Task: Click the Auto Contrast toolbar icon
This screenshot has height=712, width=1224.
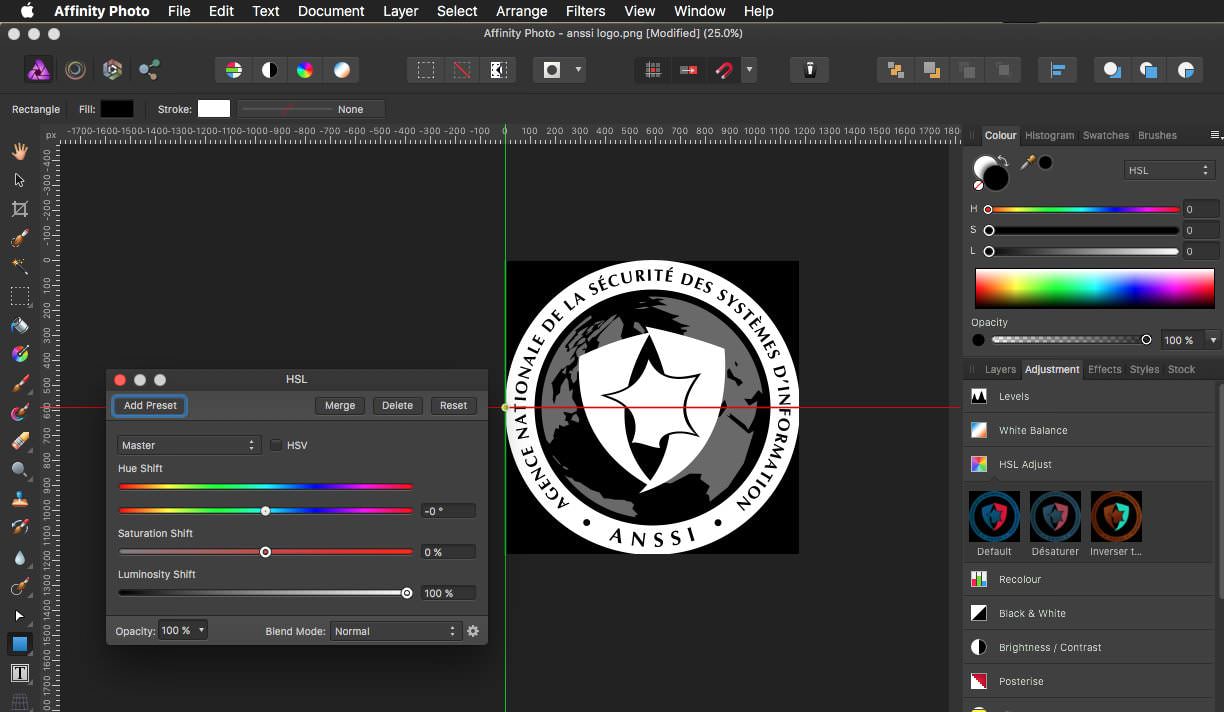Action: (x=269, y=70)
